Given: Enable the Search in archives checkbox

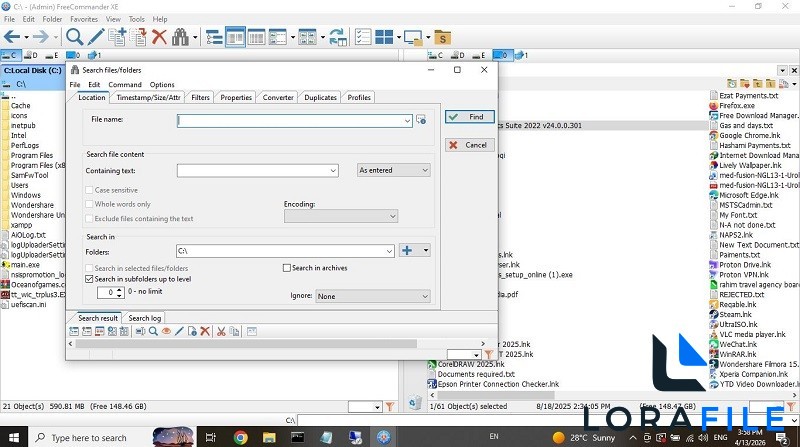Looking at the screenshot, I should (287, 268).
